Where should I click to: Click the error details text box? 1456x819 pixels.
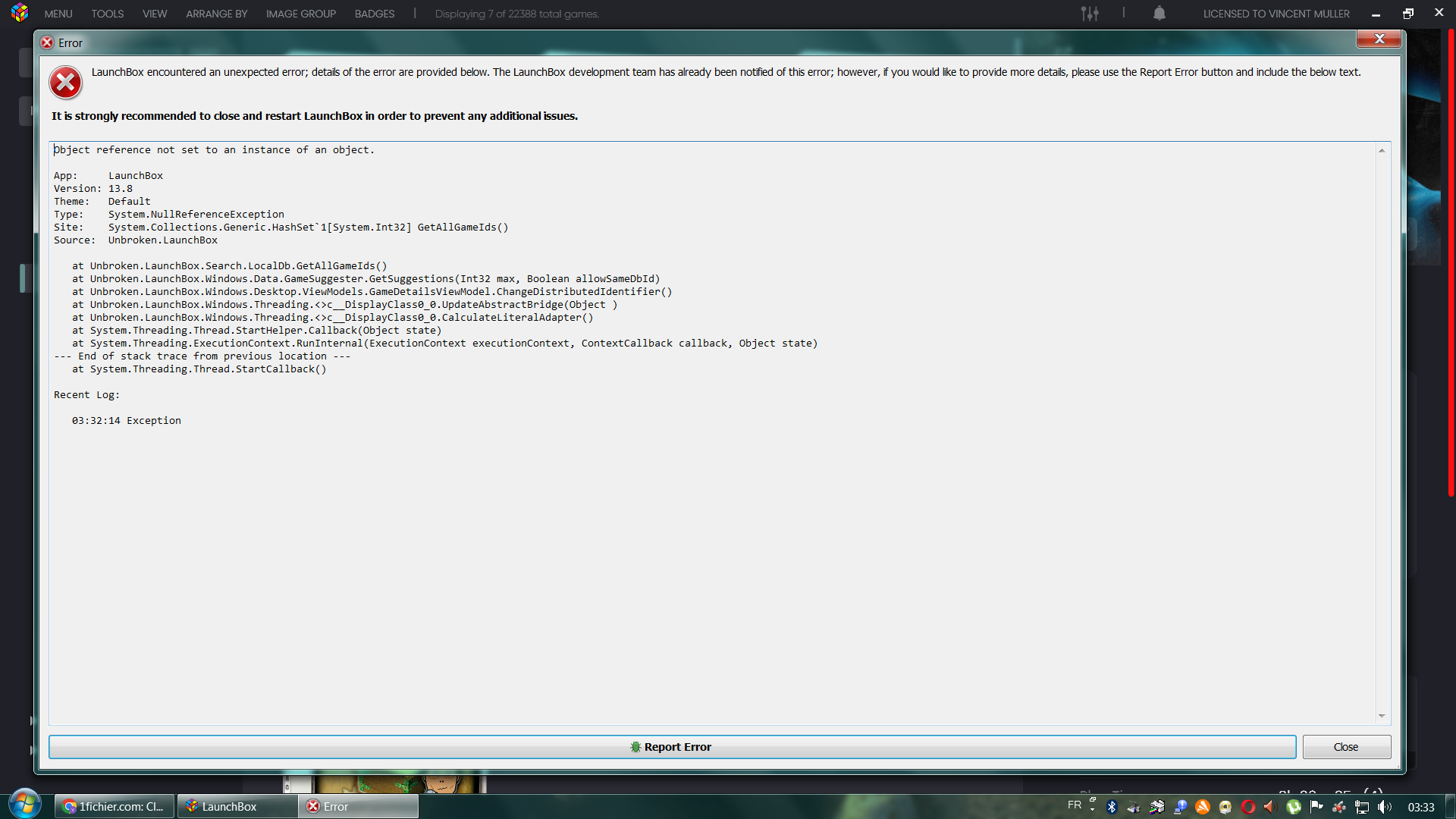tap(713, 433)
